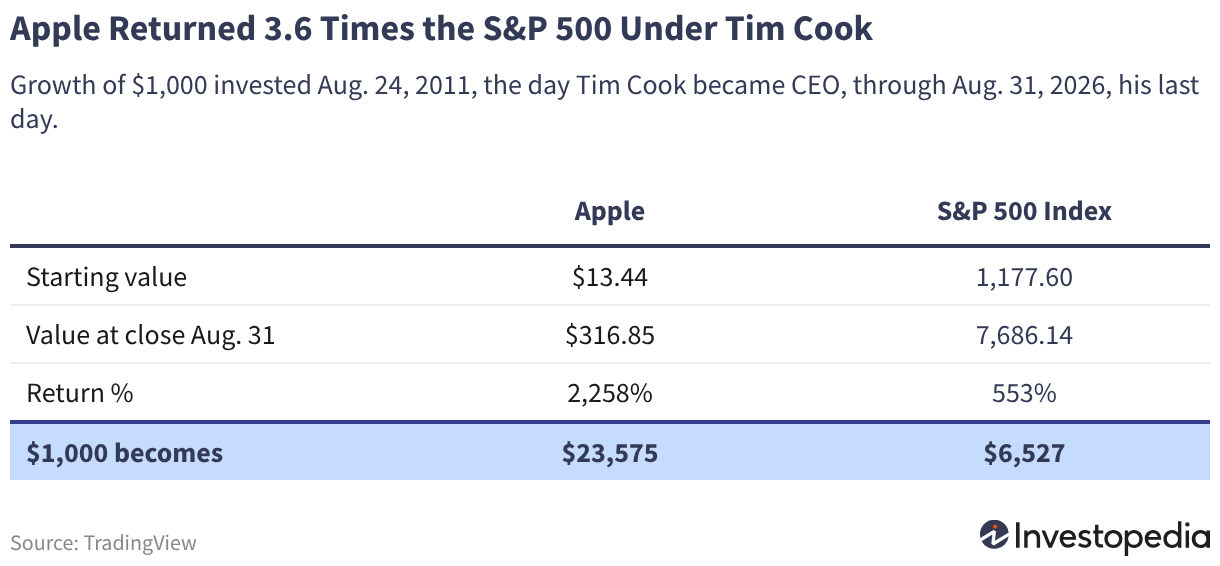Click the S&P closing value 7,686.14

(x=1024, y=335)
